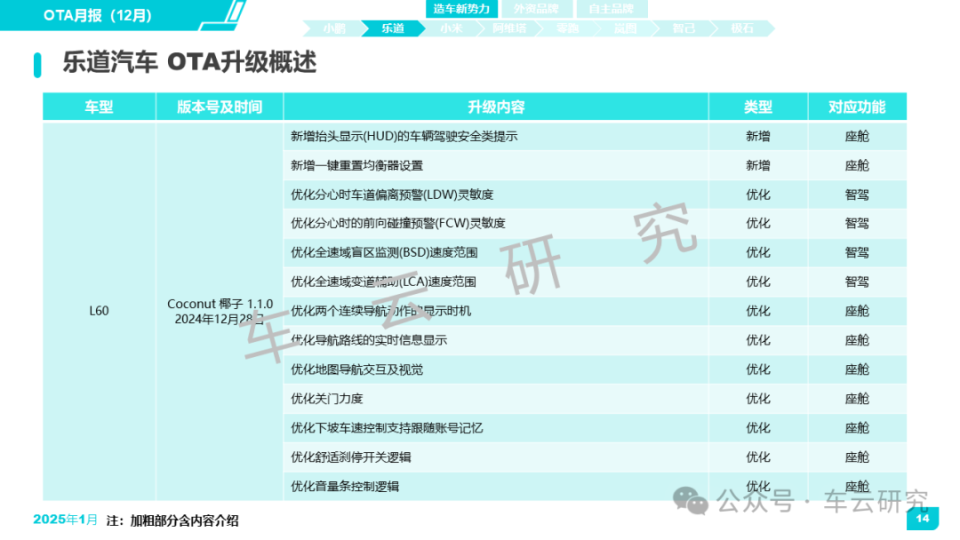Viewport: 960px width, 540px height.
Task: Click 新增 type in the HUD row
Action: pos(758,137)
